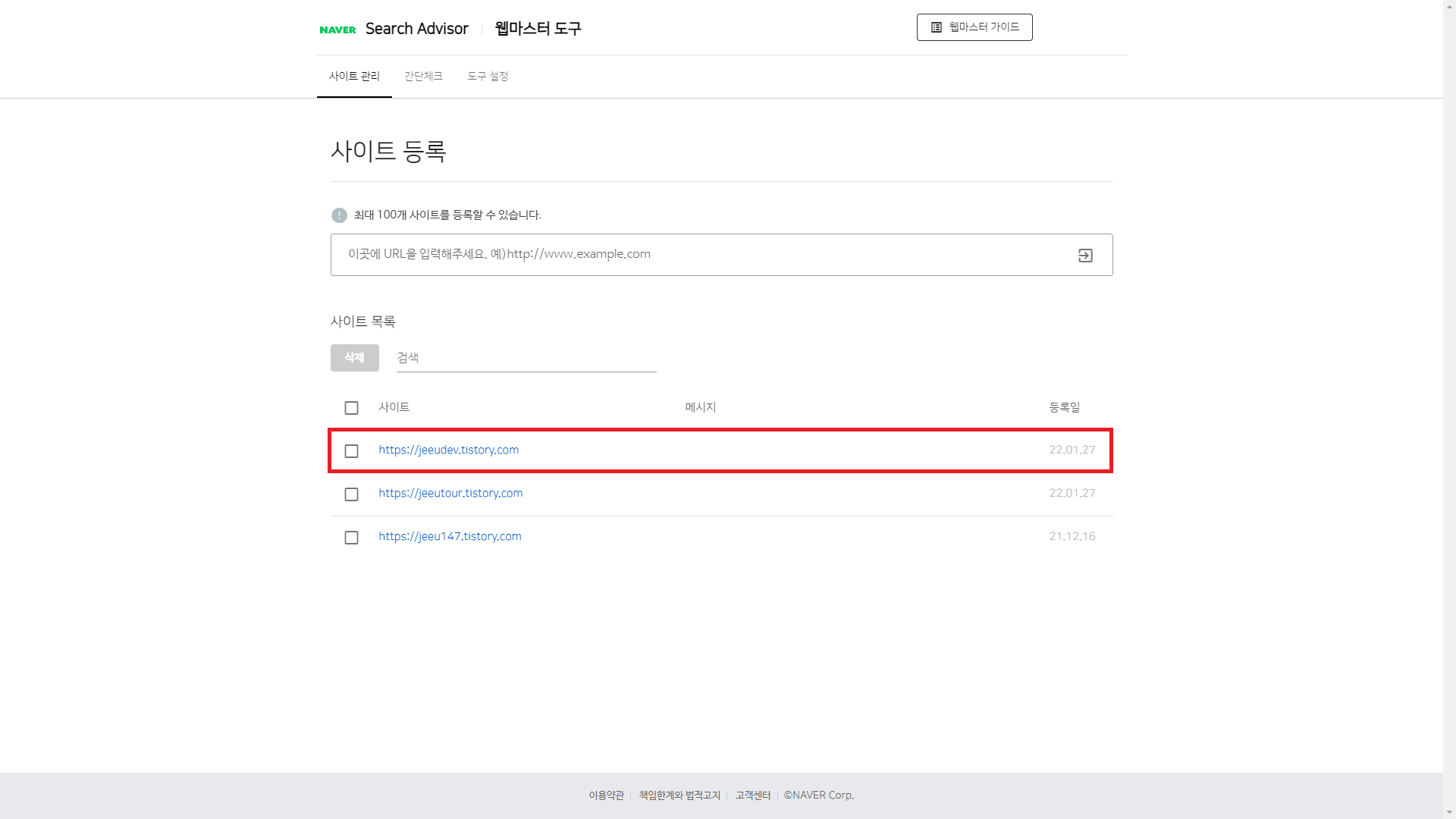The height and width of the screenshot is (819, 1456).
Task: Select the jeeu147.tistory.com checkbox
Action: (x=351, y=538)
